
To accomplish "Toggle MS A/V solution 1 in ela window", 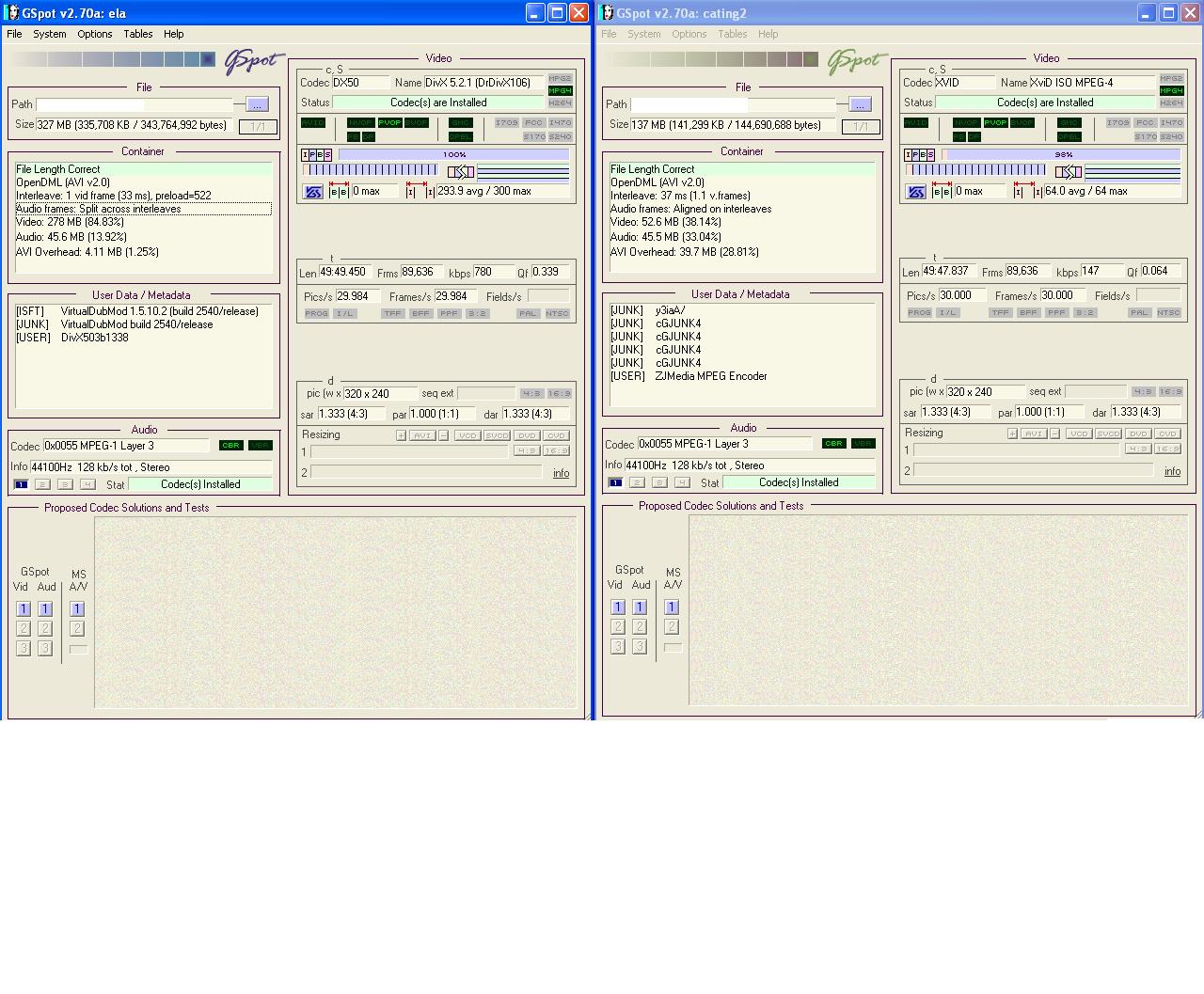I will (77, 609).
